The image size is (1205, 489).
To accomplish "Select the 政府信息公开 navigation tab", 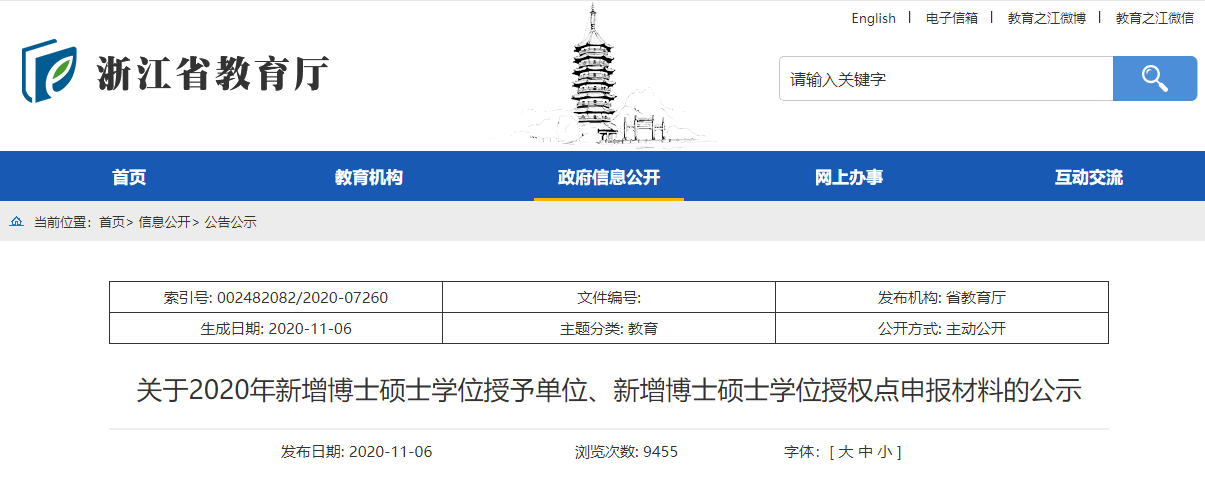I will point(609,178).
